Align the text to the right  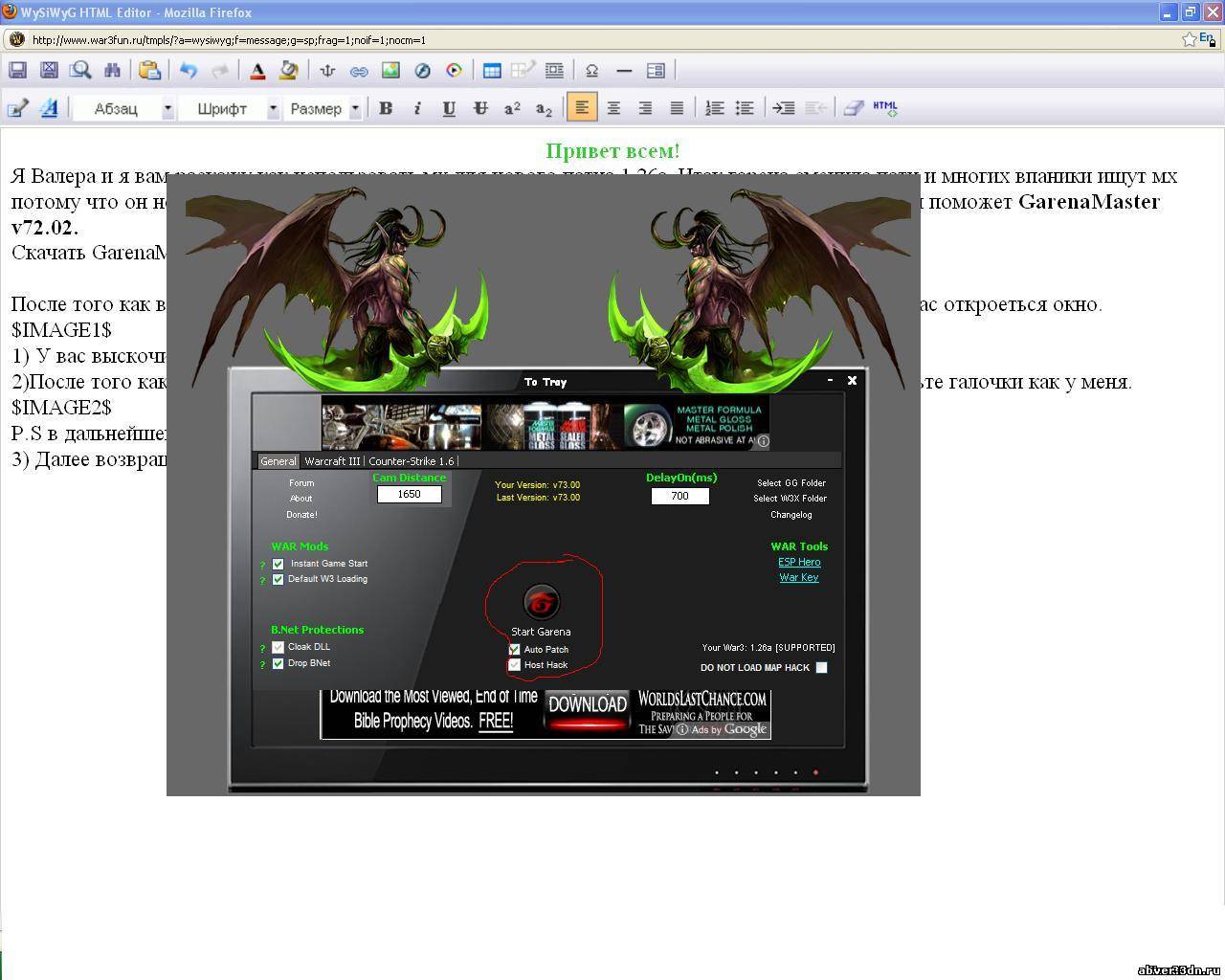[645, 108]
